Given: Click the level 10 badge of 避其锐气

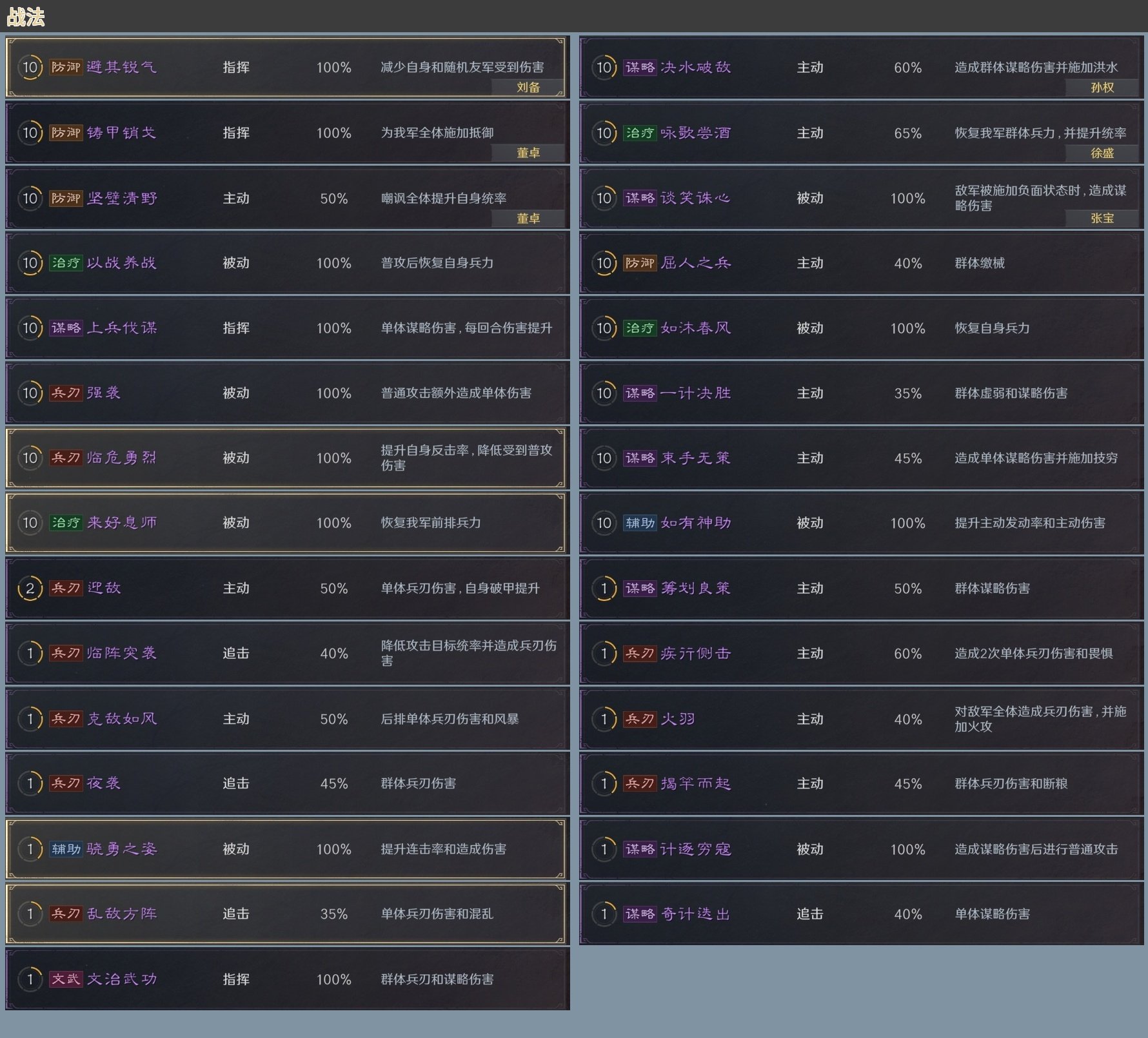Looking at the screenshot, I should (x=30, y=68).
